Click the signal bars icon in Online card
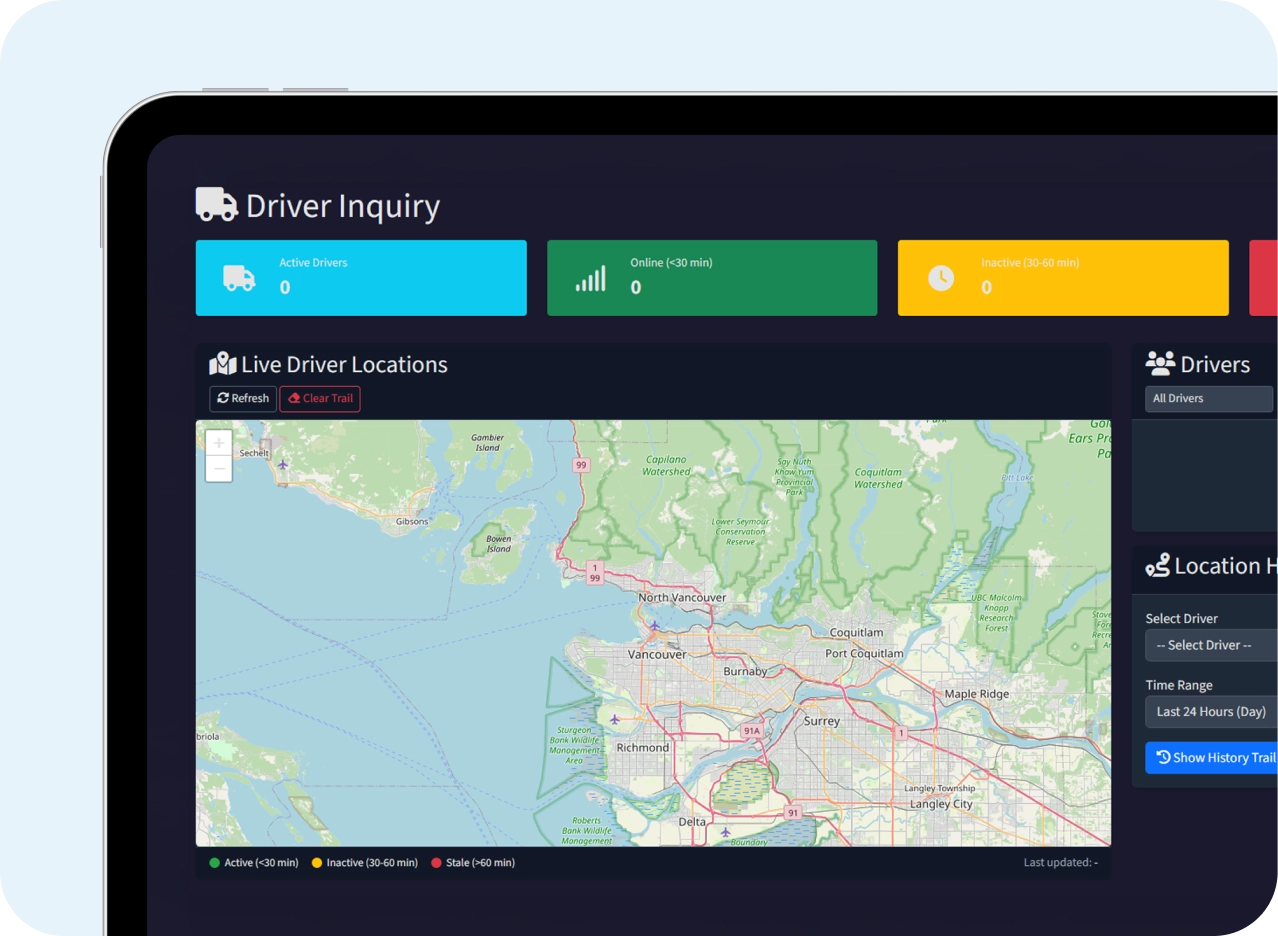 coord(591,278)
